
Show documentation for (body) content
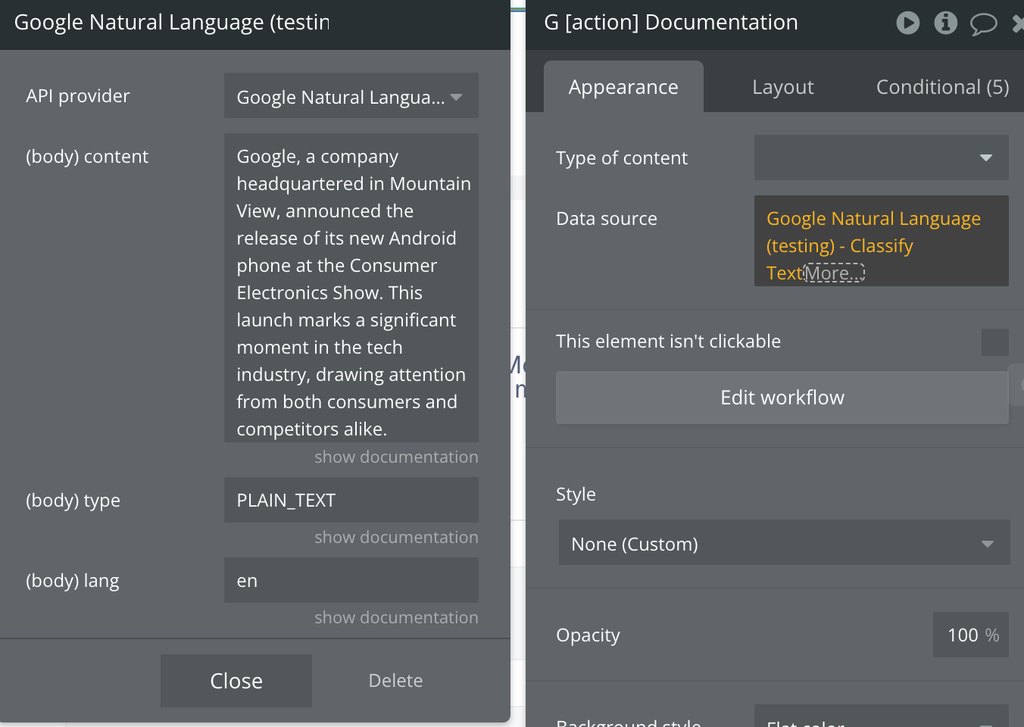tap(396, 457)
